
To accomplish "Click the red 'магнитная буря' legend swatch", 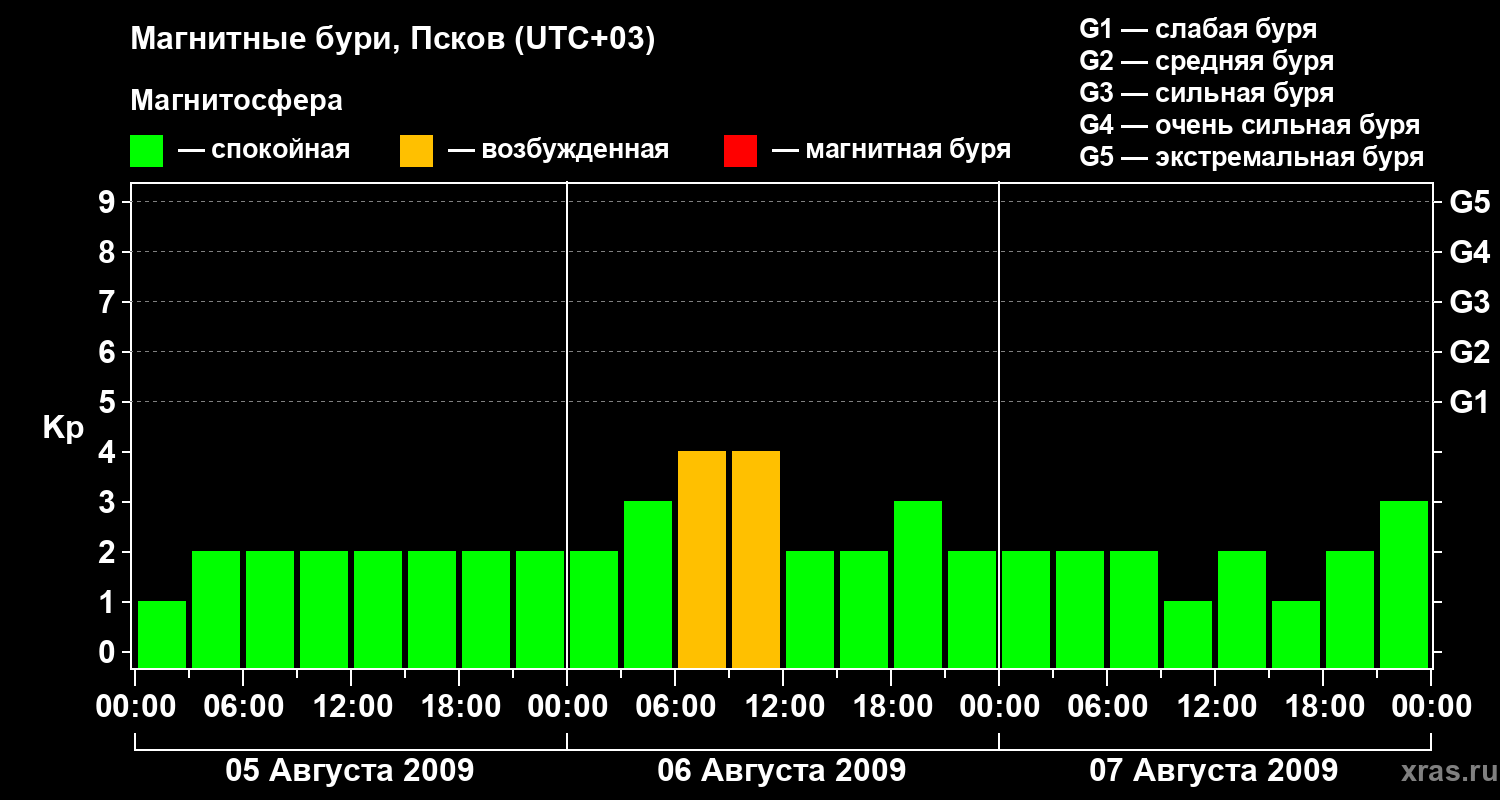I will (740, 151).
